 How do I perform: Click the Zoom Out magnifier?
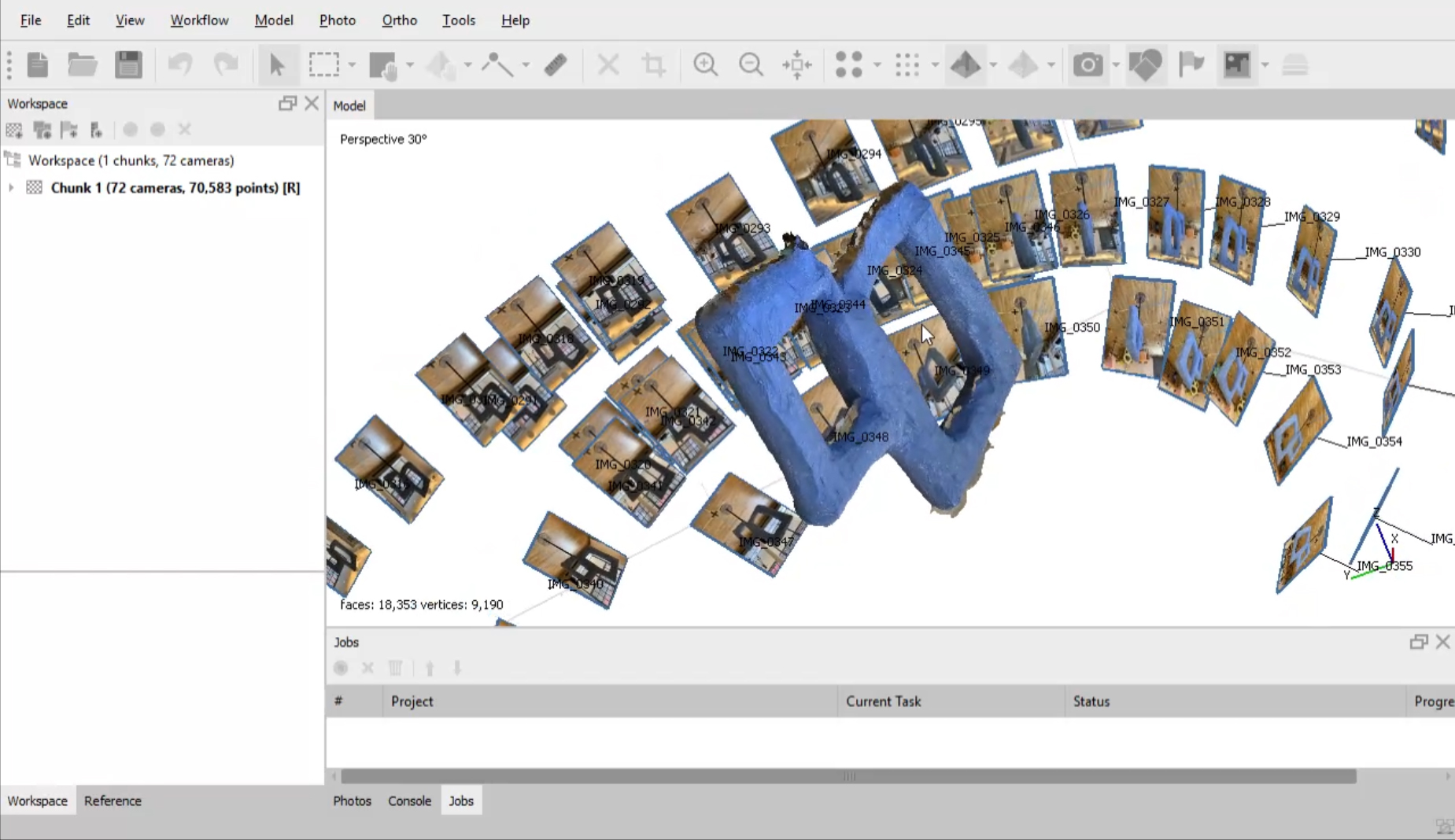click(x=751, y=64)
